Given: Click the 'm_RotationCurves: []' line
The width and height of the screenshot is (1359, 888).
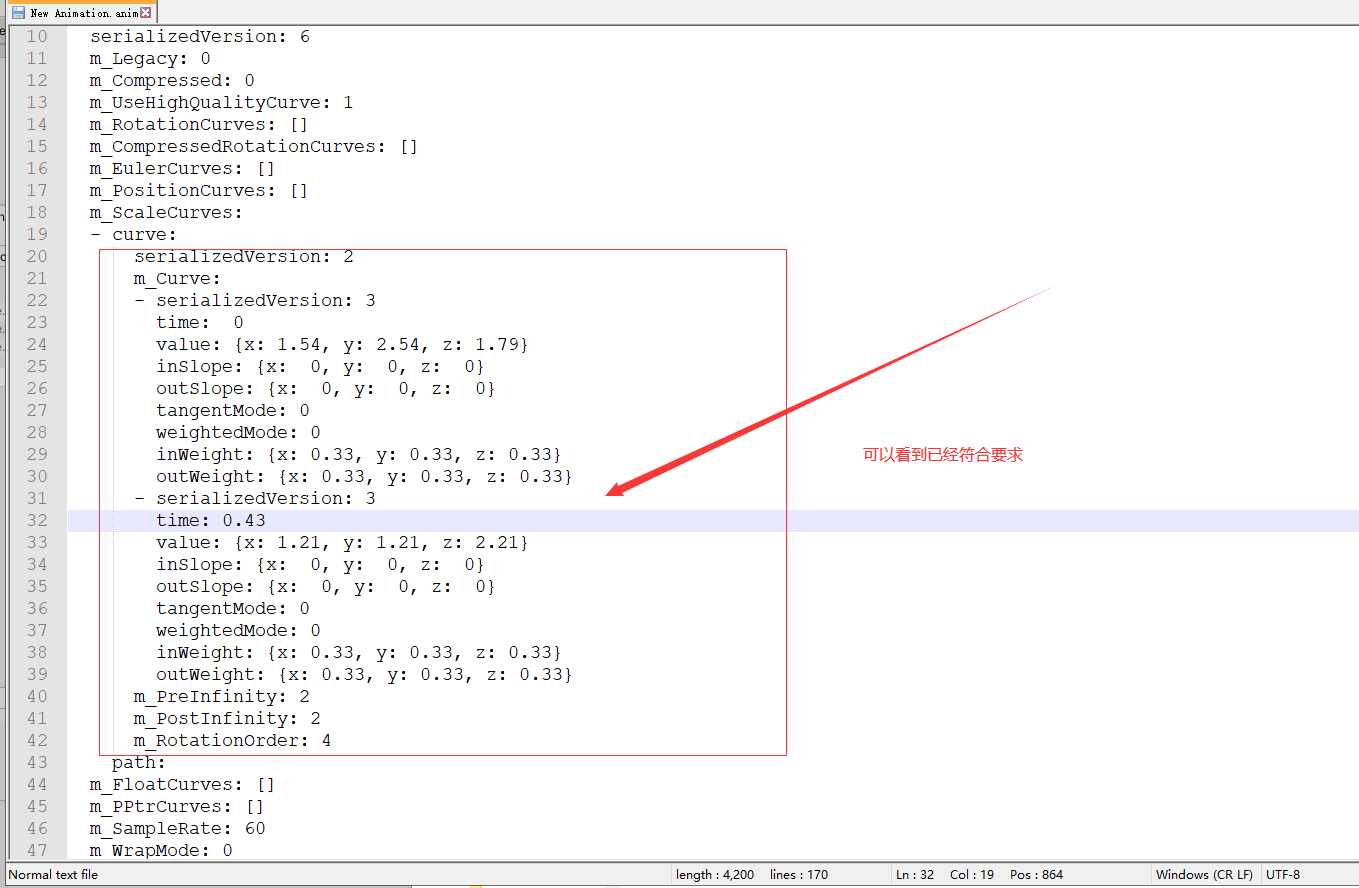Looking at the screenshot, I should tap(199, 124).
